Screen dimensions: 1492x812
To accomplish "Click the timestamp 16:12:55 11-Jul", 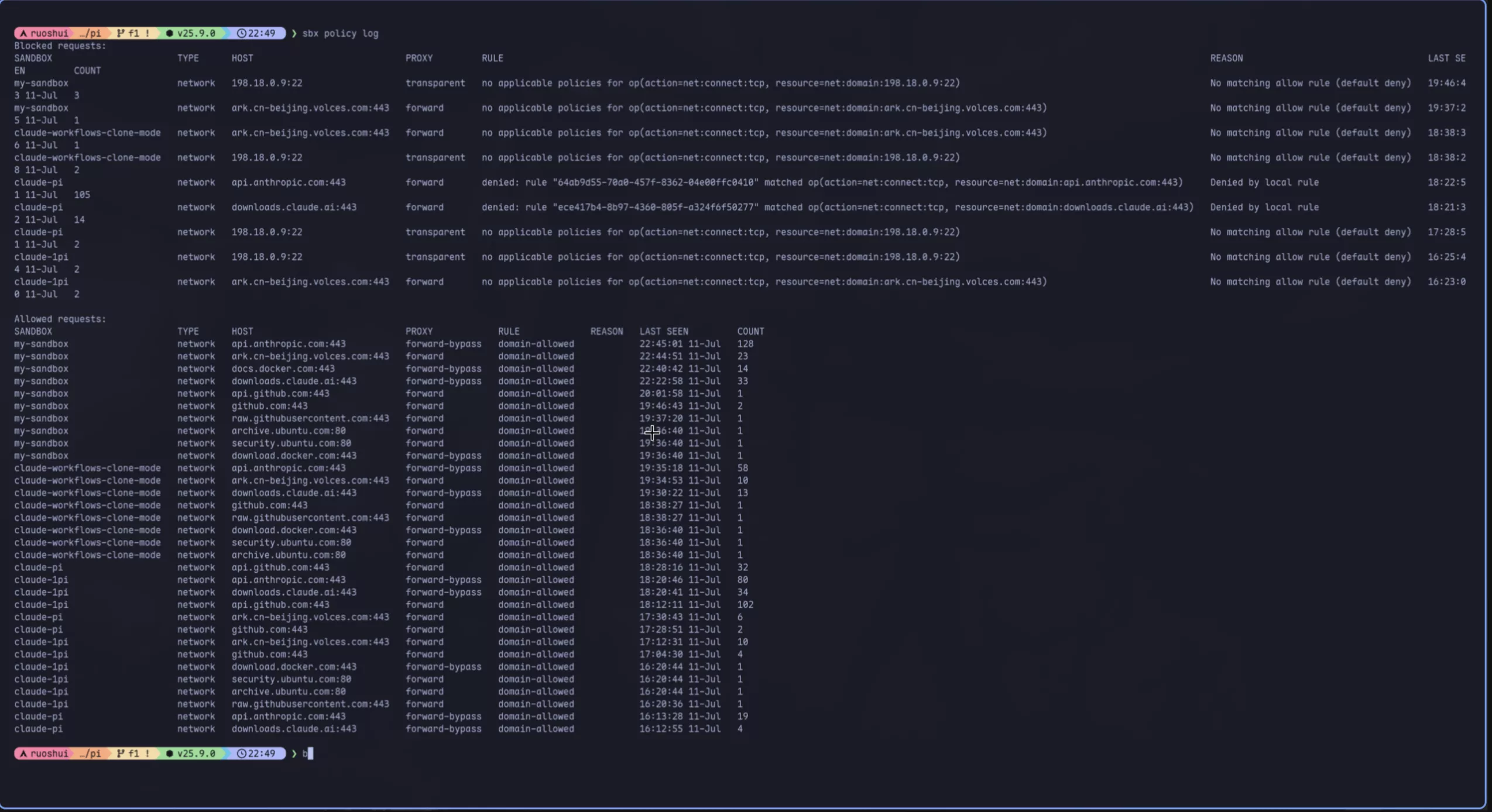I will [680, 729].
